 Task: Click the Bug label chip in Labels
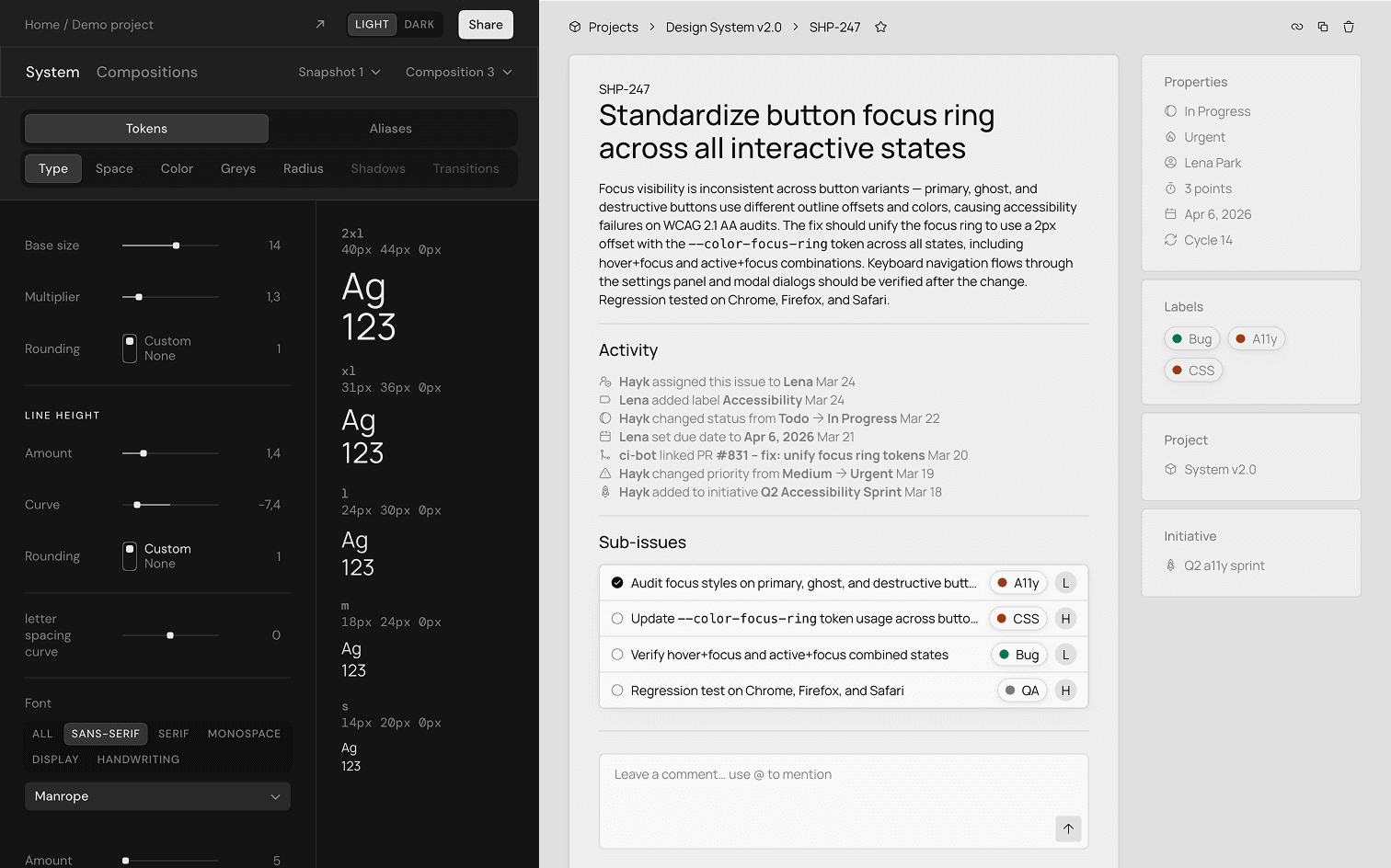pos(1192,338)
